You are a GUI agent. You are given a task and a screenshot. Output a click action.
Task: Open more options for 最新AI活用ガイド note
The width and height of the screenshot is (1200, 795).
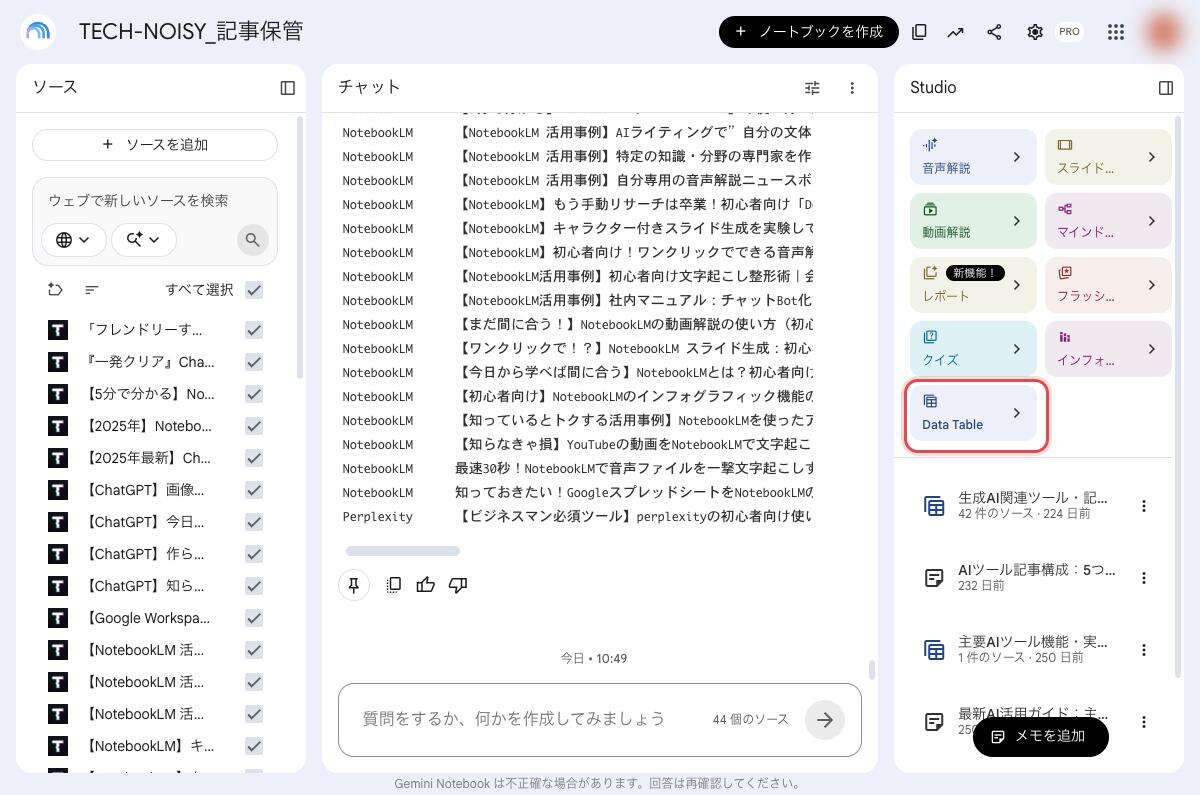pyautogui.click(x=1144, y=722)
